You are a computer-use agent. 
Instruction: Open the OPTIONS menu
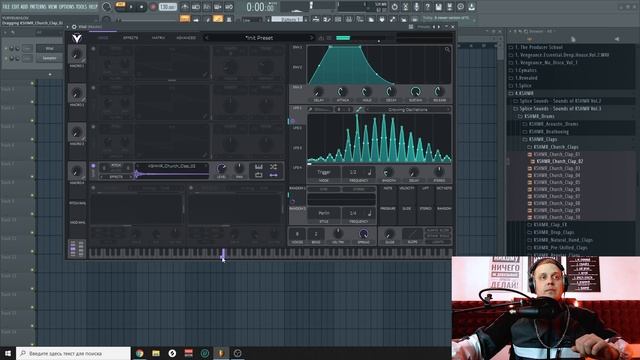click(67, 7)
